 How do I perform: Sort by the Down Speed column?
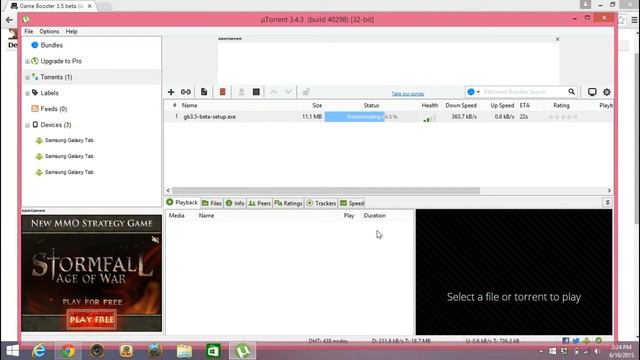click(461, 105)
